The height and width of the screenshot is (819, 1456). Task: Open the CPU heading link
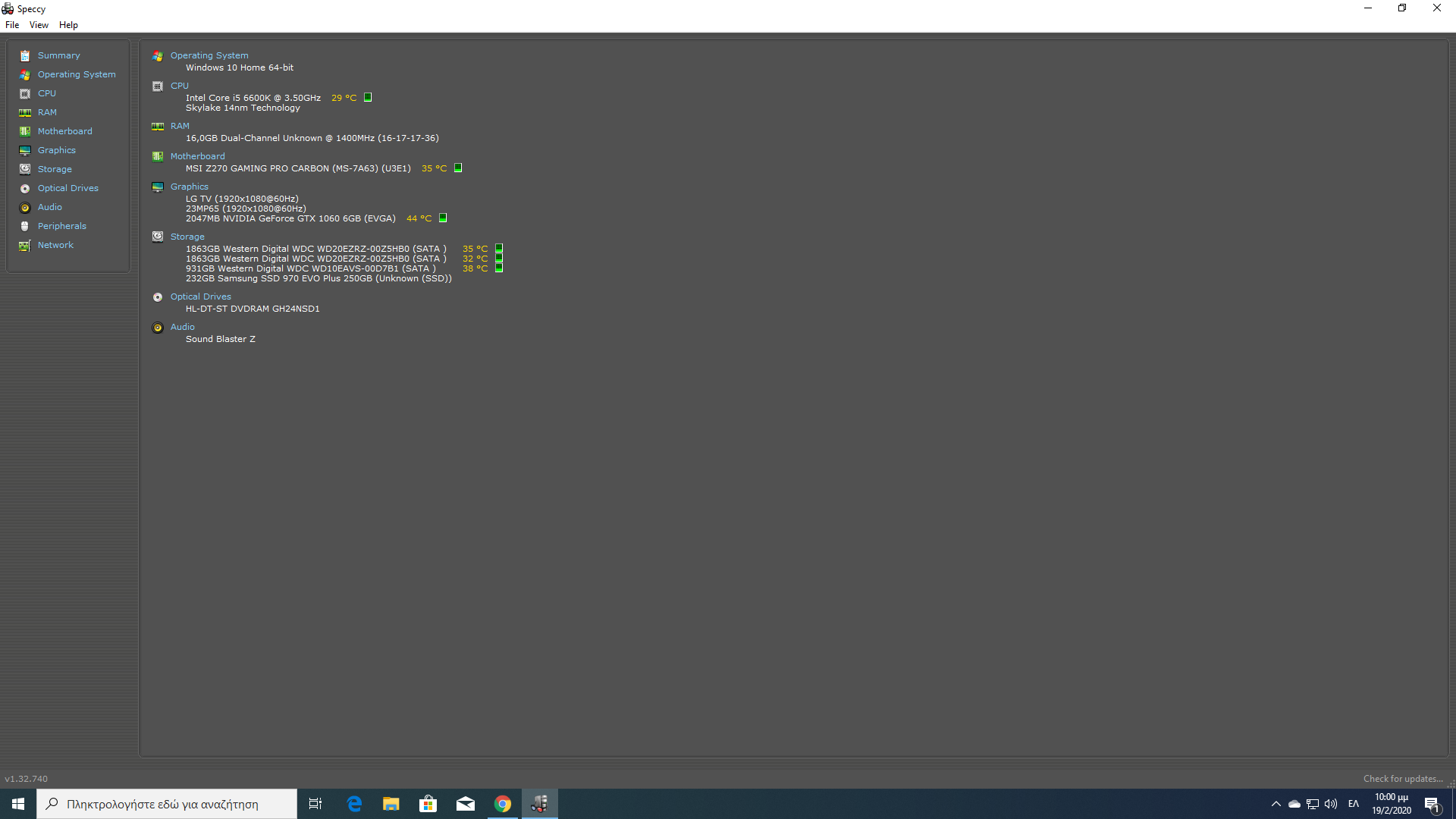180,86
